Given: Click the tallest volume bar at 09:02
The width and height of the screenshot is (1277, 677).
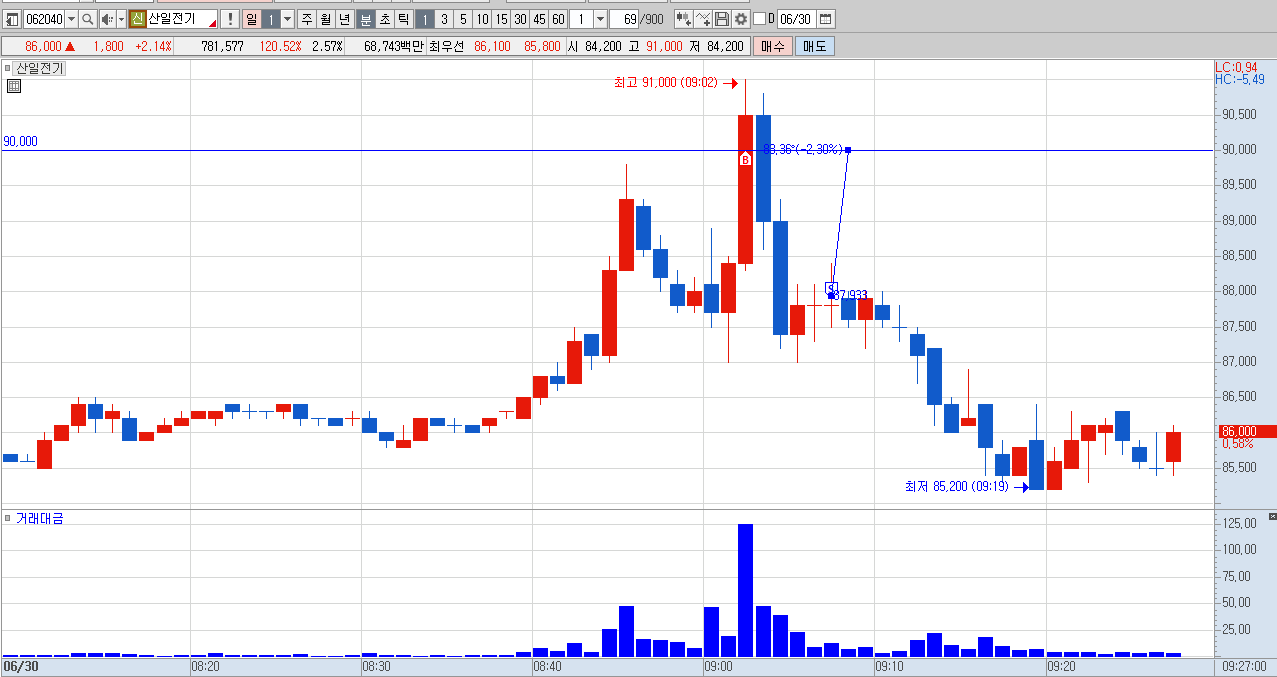Looking at the screenshot, I should pyautogui.click(x=745, y=590).
